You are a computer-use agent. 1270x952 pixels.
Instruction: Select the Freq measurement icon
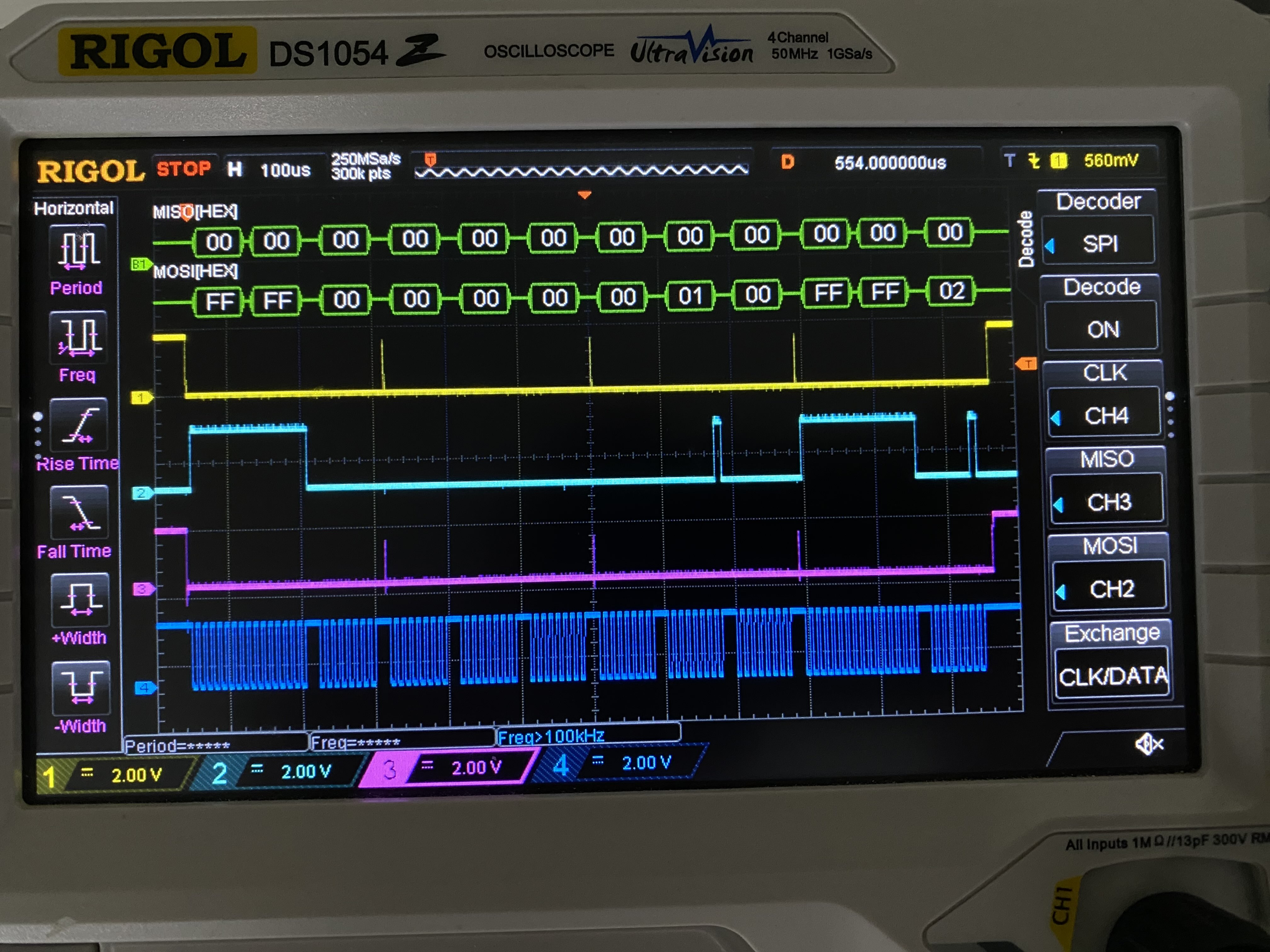point(79,337)
